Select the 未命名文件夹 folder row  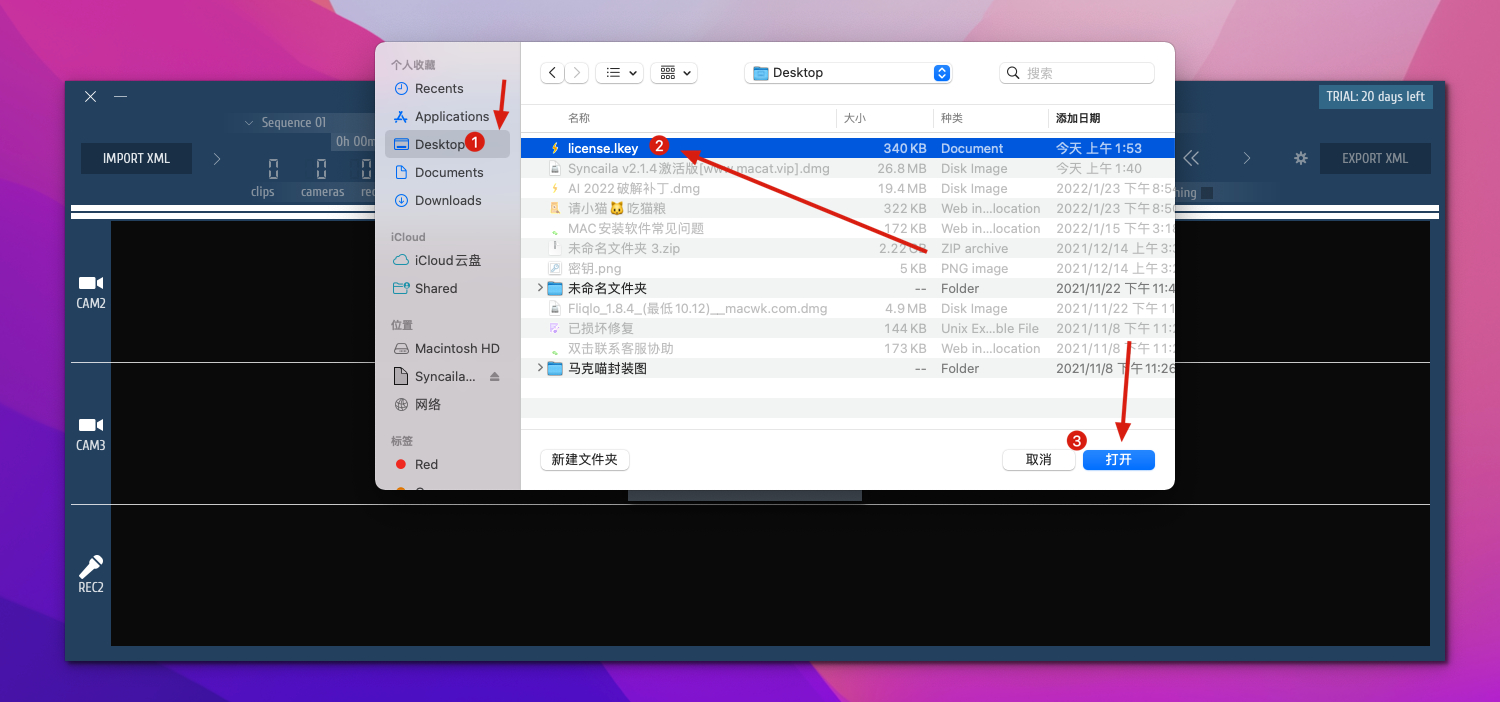click(848, 288)
